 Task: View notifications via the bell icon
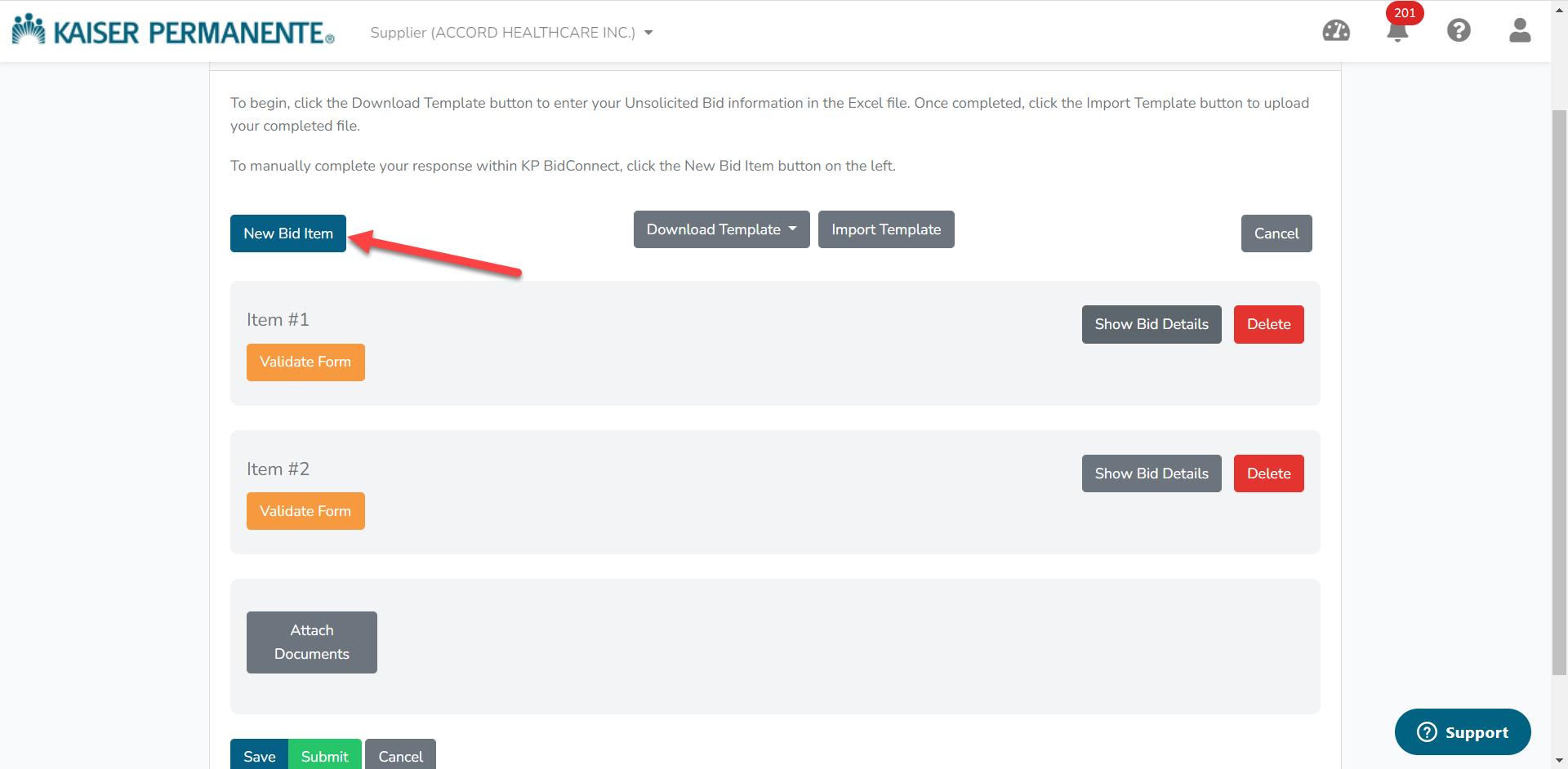coord(1398,33)
